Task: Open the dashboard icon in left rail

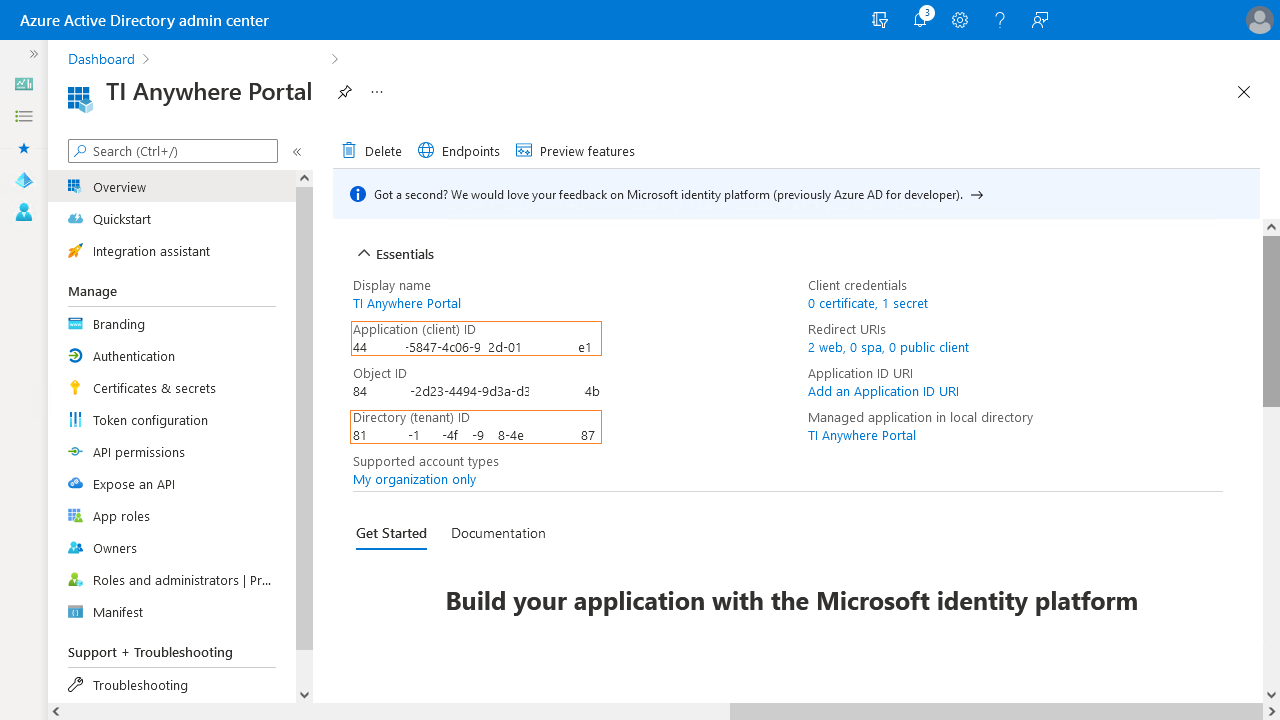Action: coord(24,84)
